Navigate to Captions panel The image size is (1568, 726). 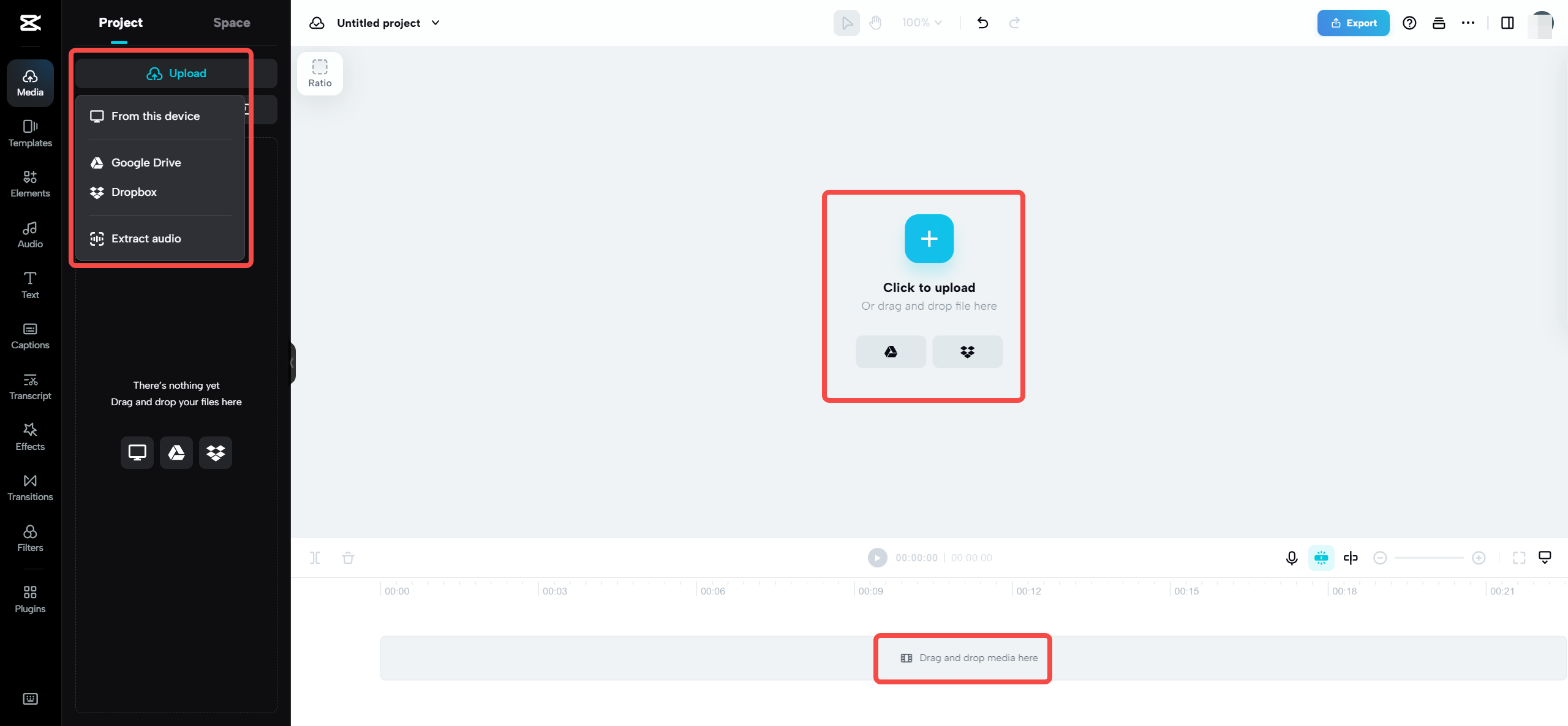[x=29, y=335]
